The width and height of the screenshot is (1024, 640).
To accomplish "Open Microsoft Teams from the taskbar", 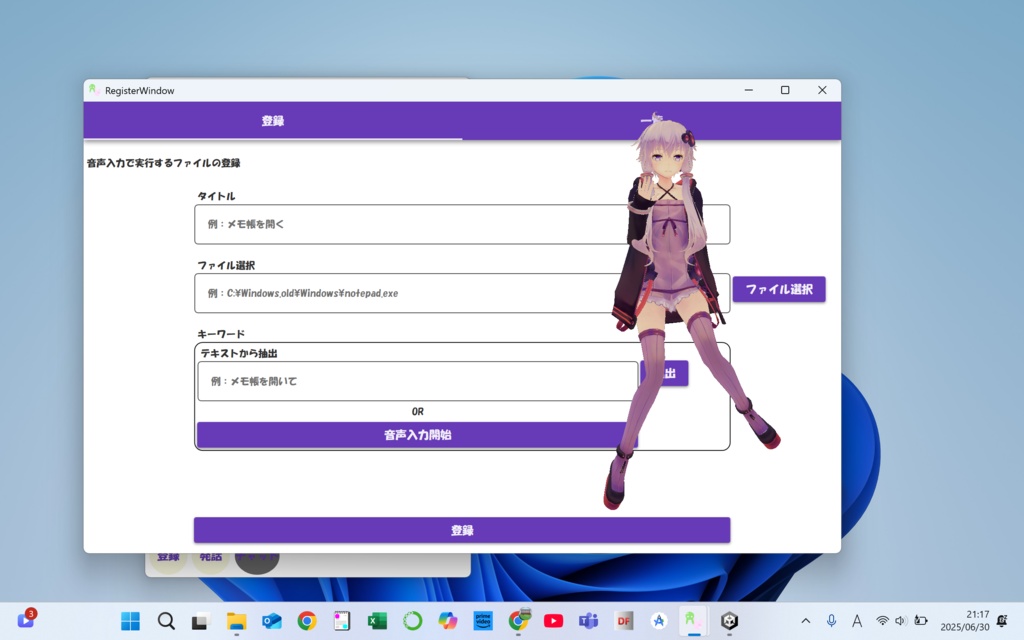I will [x=589, y=620].
